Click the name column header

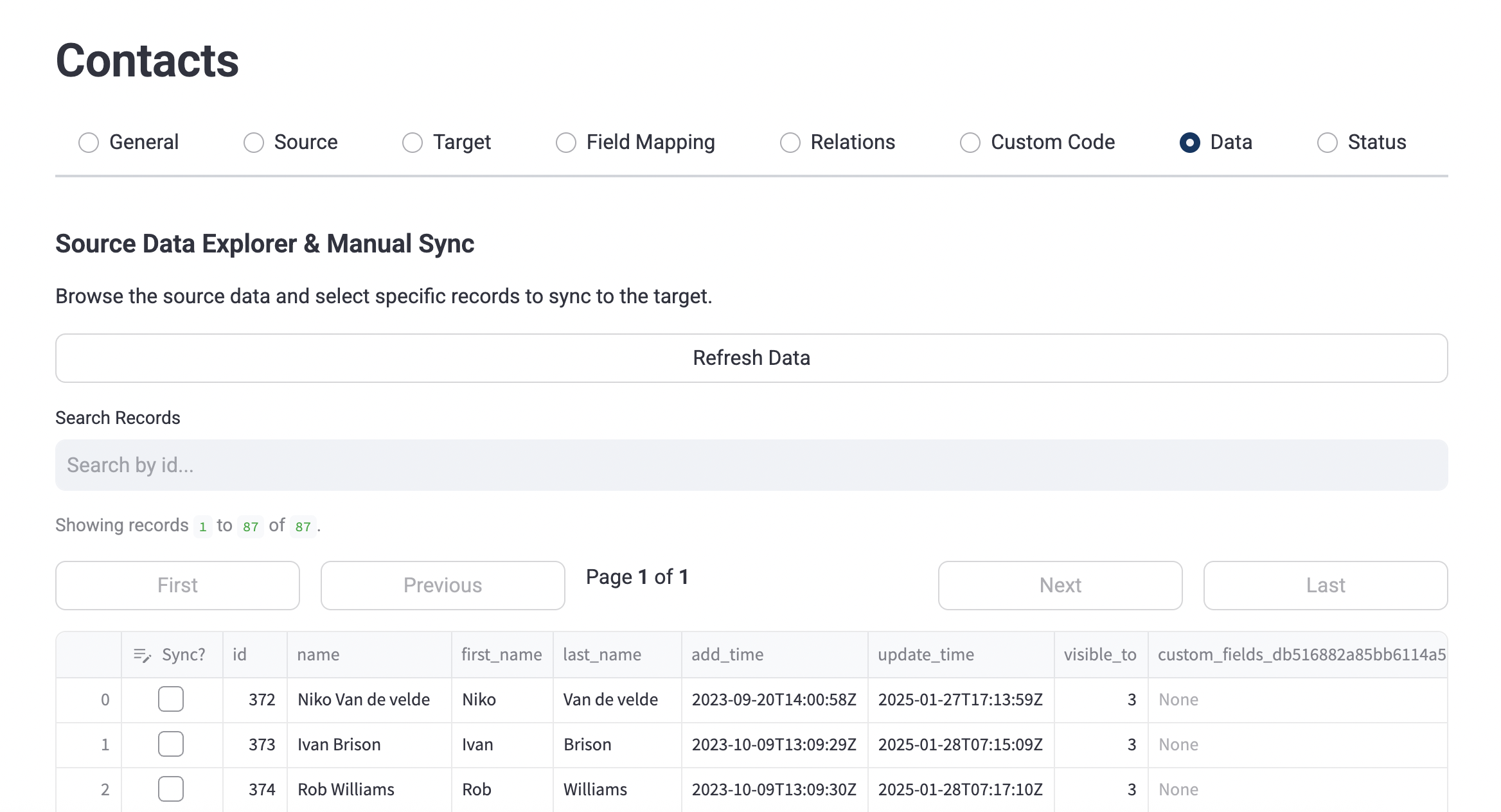click(369, 655)
